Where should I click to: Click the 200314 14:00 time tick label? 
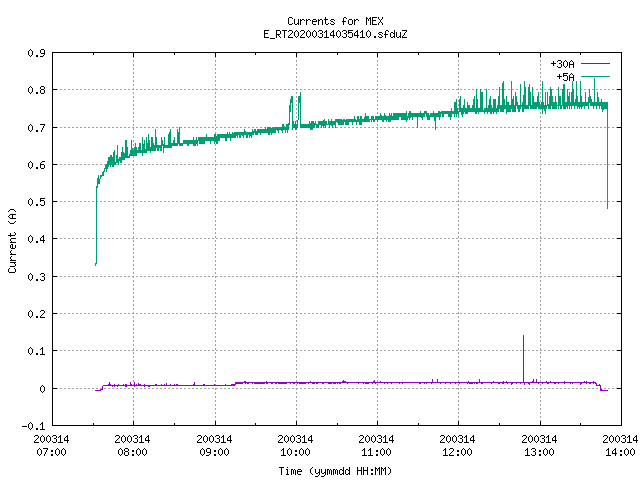(620, 445)
